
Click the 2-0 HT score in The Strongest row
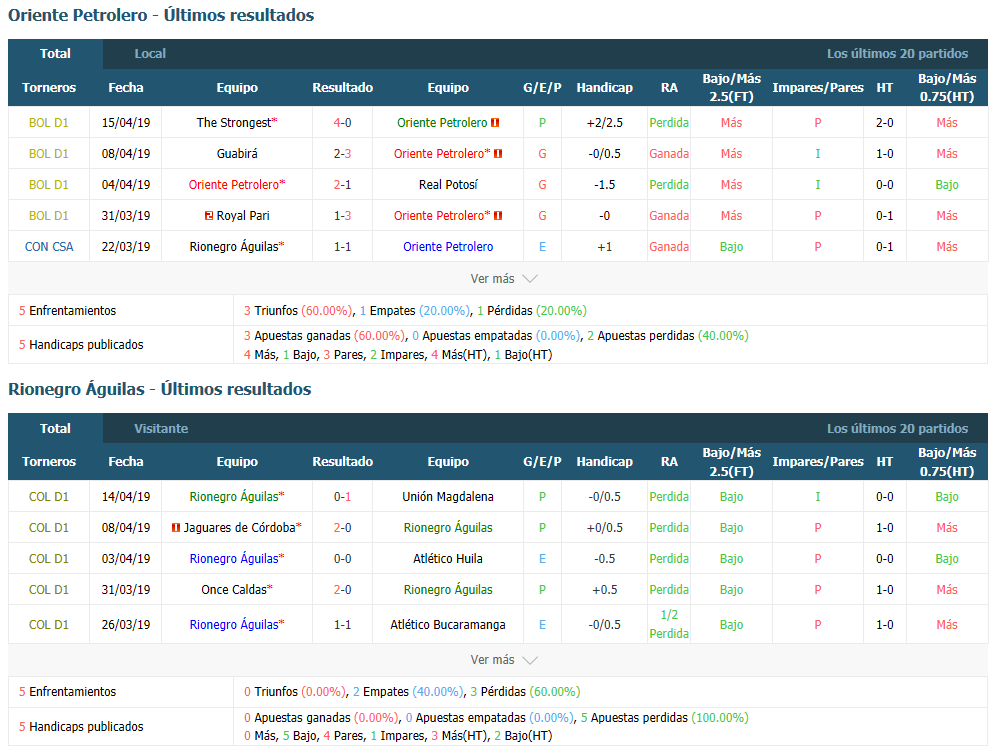click(885, 123)
